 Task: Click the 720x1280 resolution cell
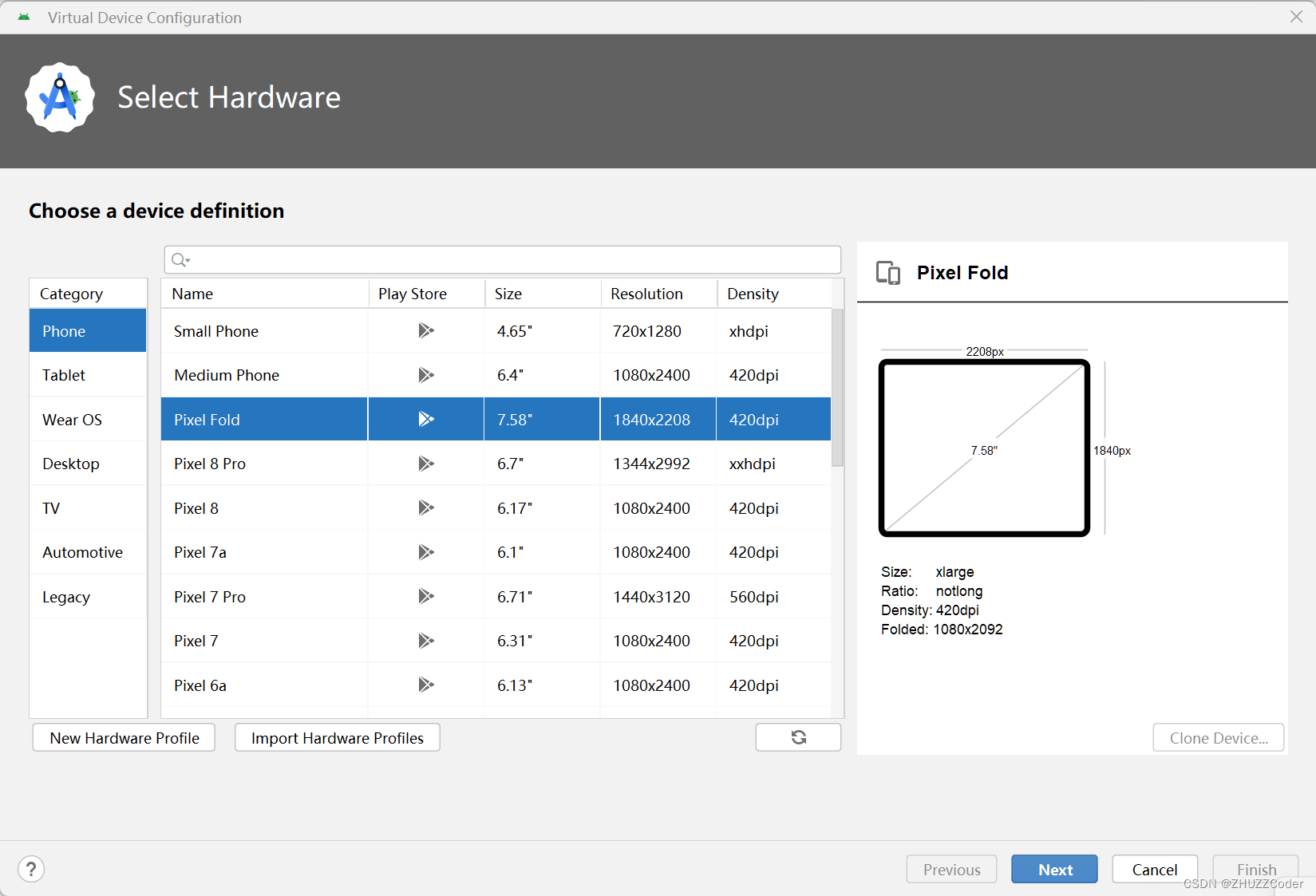click(658, 331)
